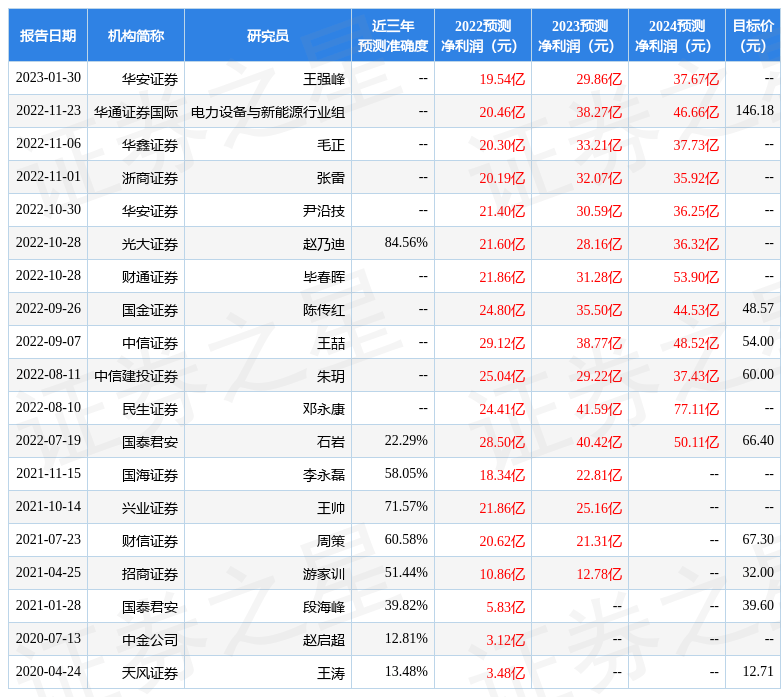Click the 29.12亿 2022 forecast value

[x=502, y=343]
